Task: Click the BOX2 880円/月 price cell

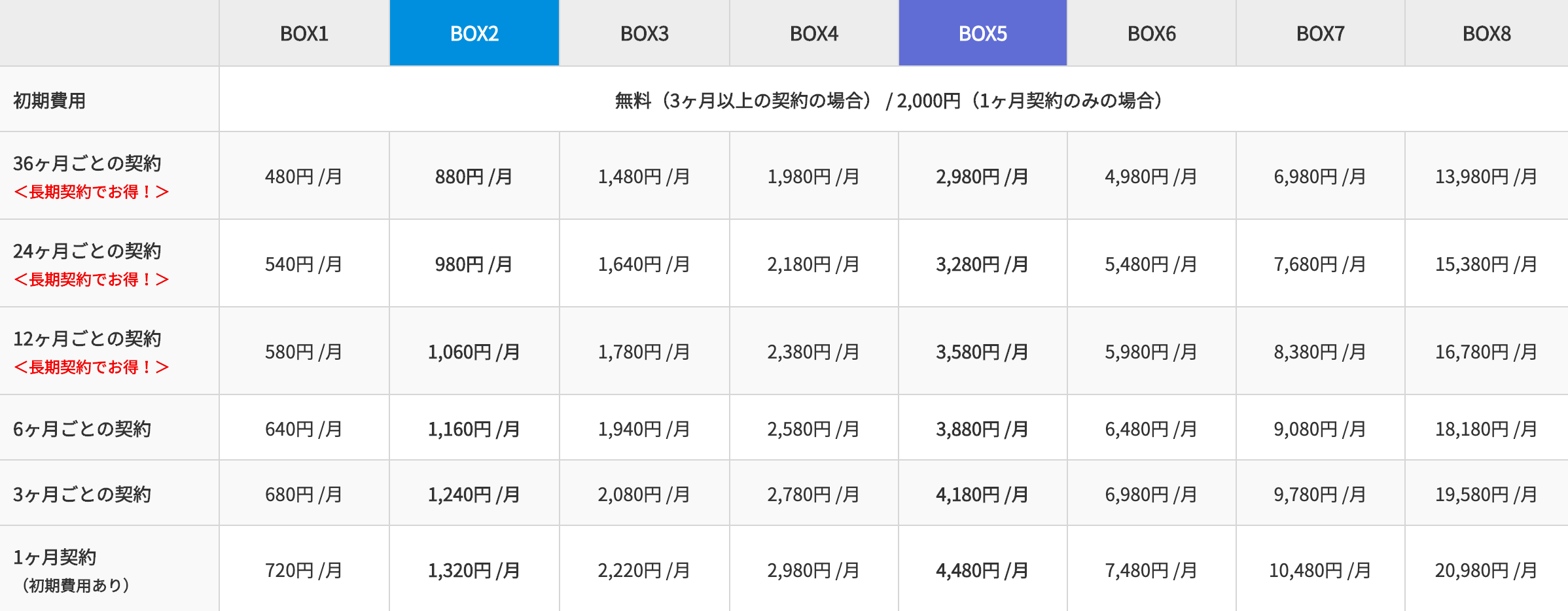Action: point(474,177)
